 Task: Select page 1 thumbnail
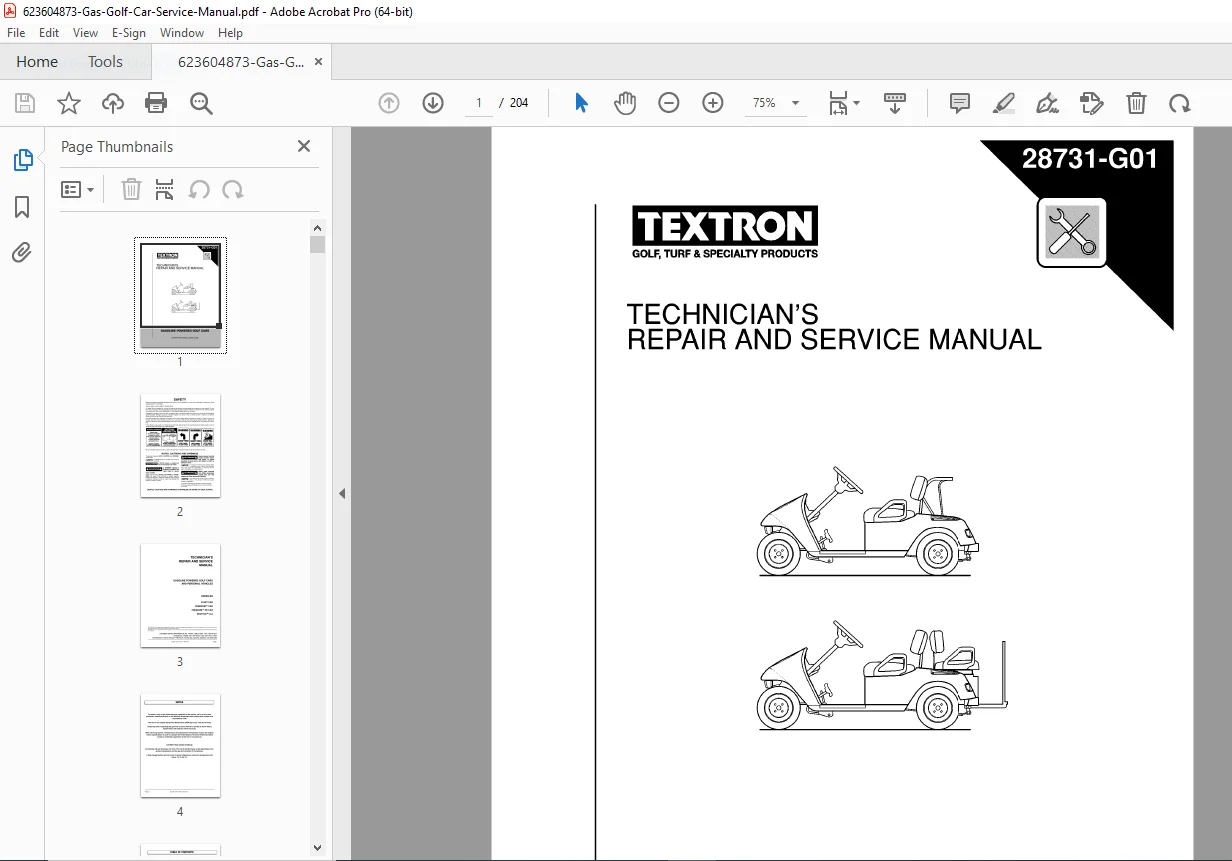pyautogui.click(x=181, y=296)
